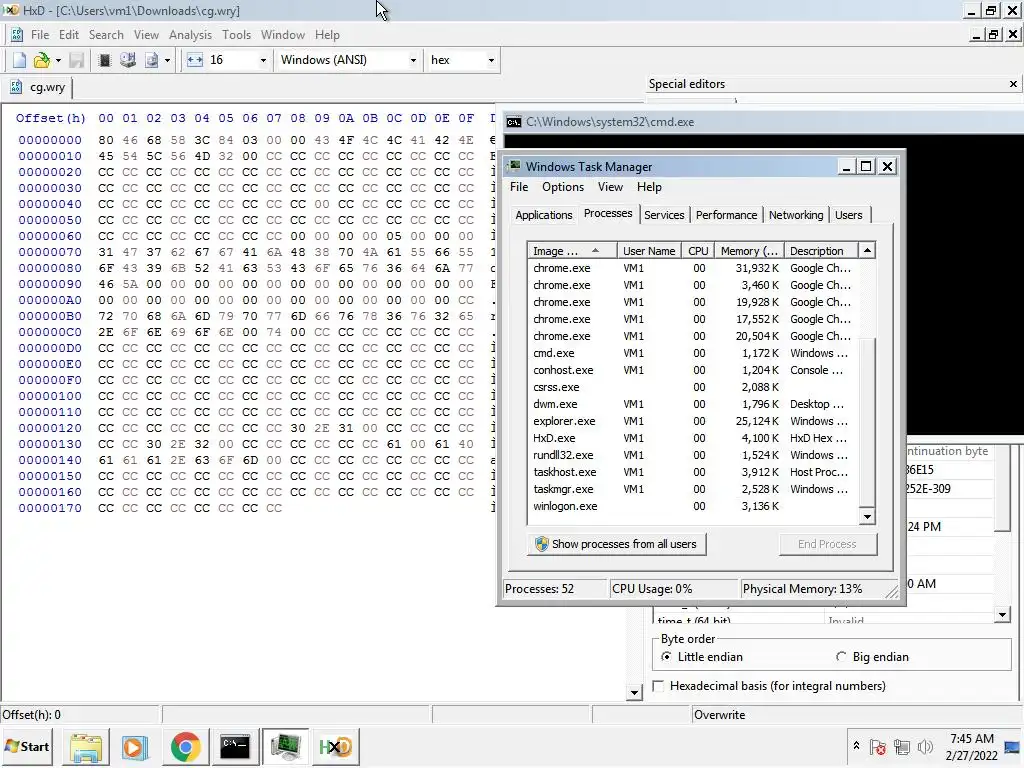The image size is (1024, 768).
Task: Select winlogon.exe process row
Action: point(694,506)
